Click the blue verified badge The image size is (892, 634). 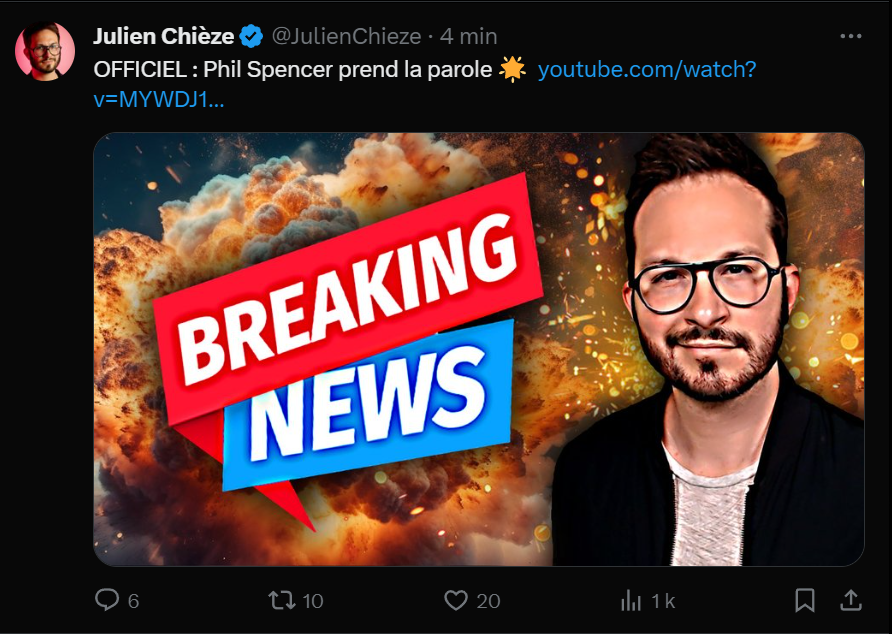click(x=251, y=36)
